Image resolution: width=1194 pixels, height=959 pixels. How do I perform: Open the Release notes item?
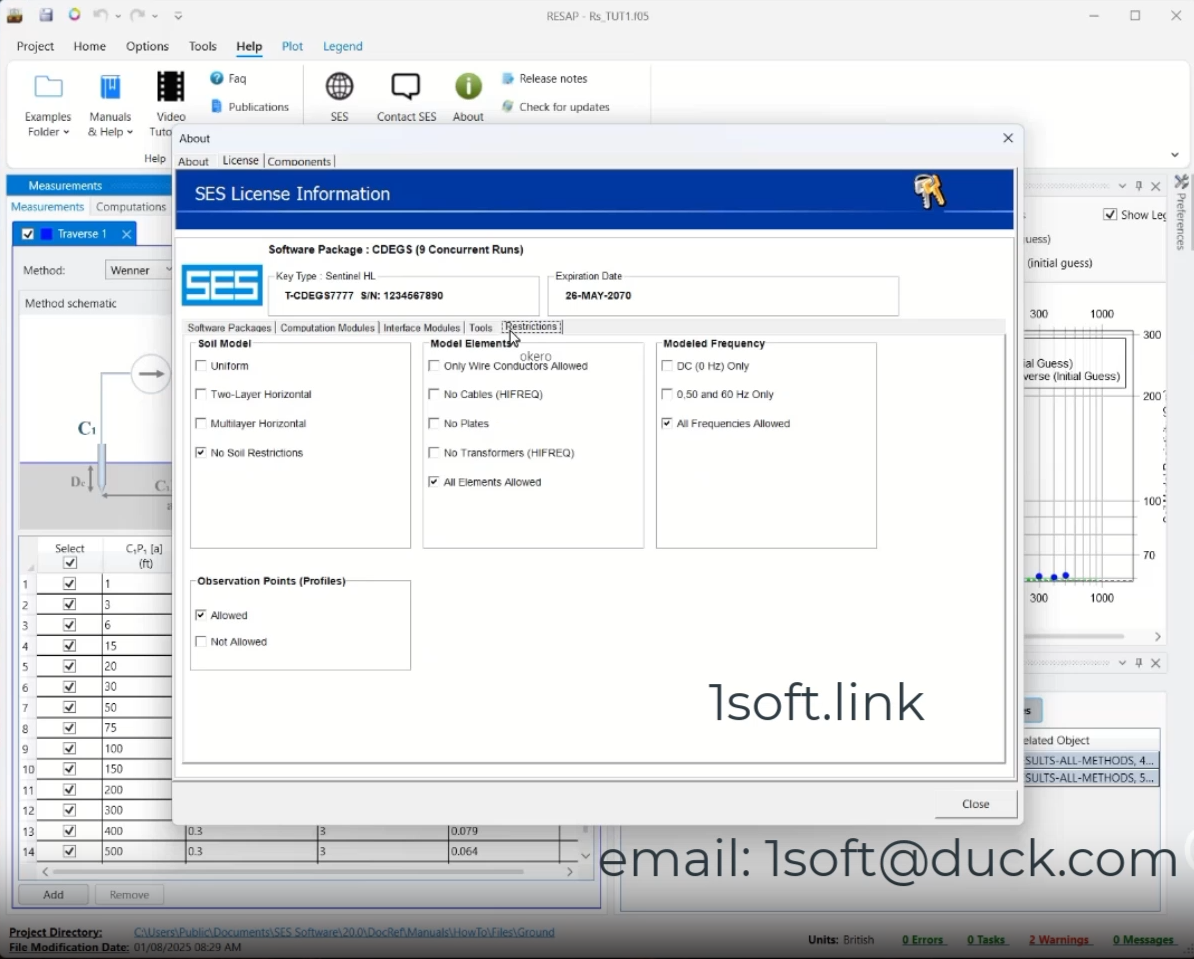(544, 78)
